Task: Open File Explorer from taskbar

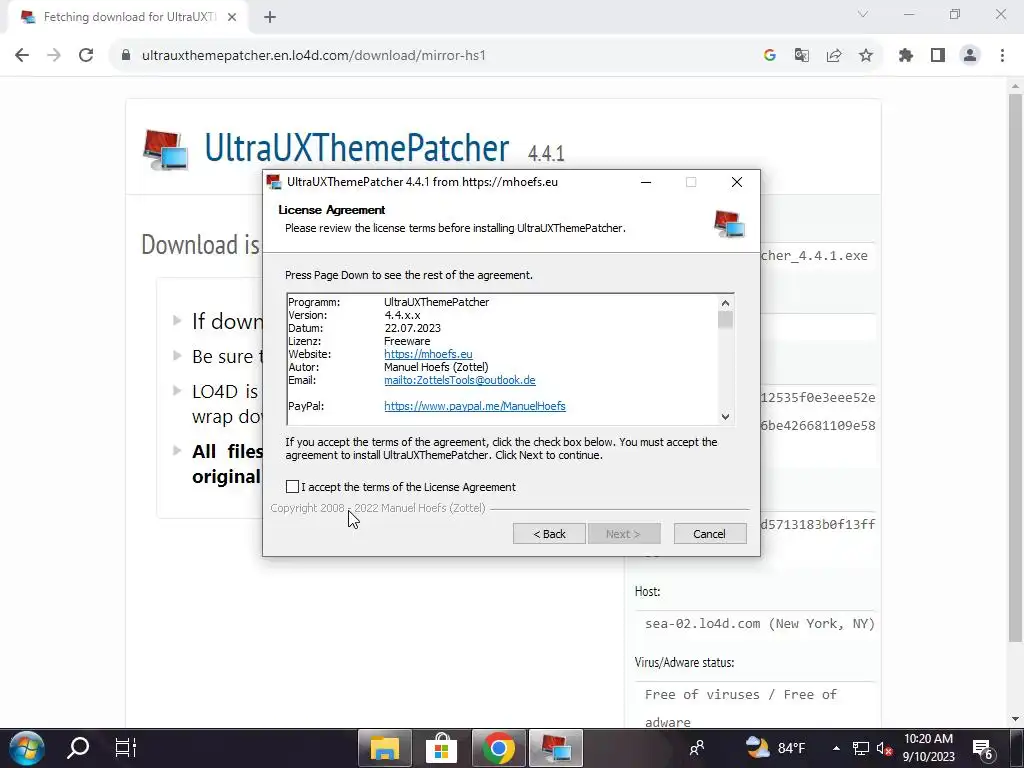Action: point(385,748)
